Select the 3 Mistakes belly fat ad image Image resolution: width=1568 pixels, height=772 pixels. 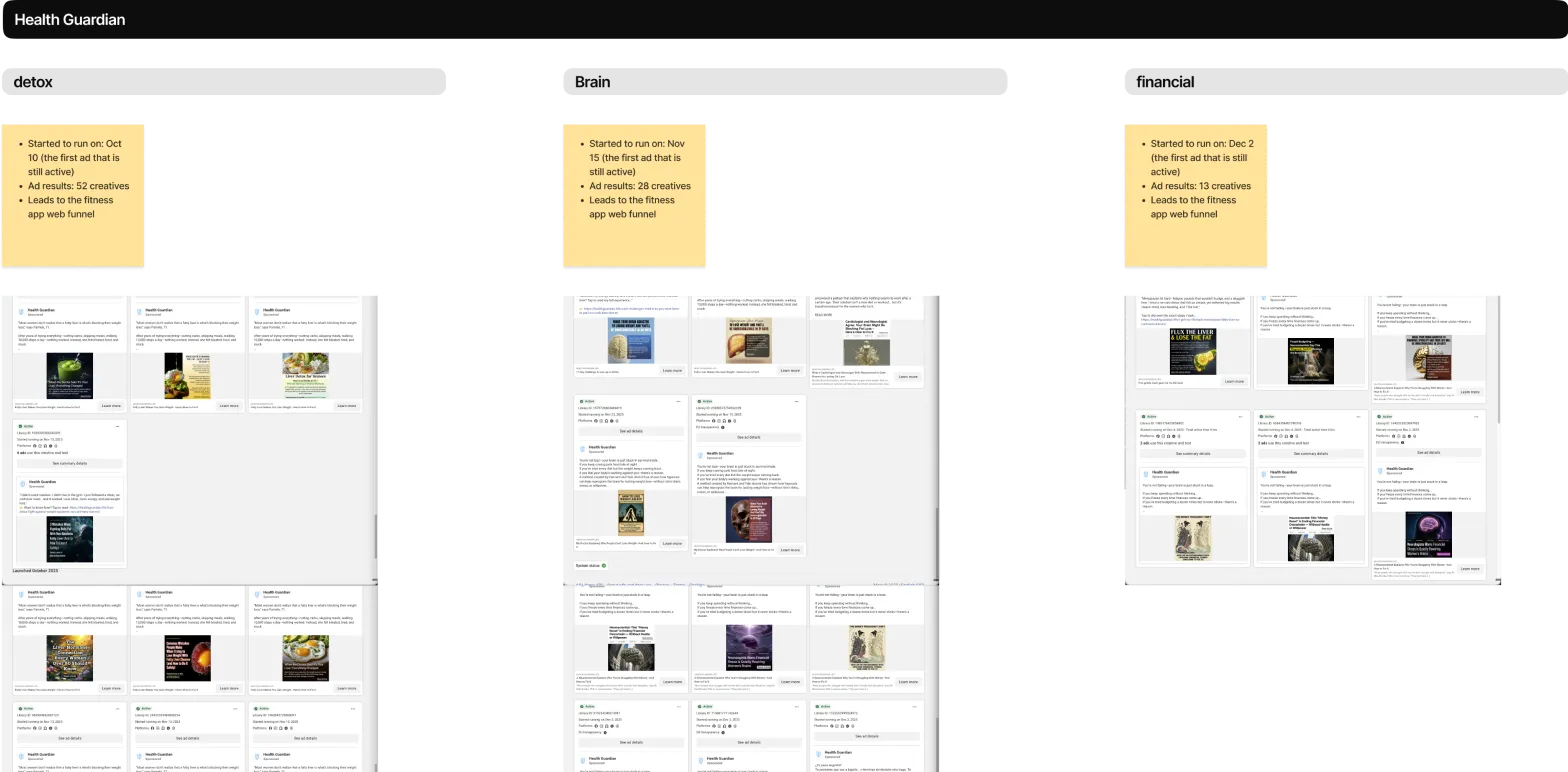pos(70,538)
